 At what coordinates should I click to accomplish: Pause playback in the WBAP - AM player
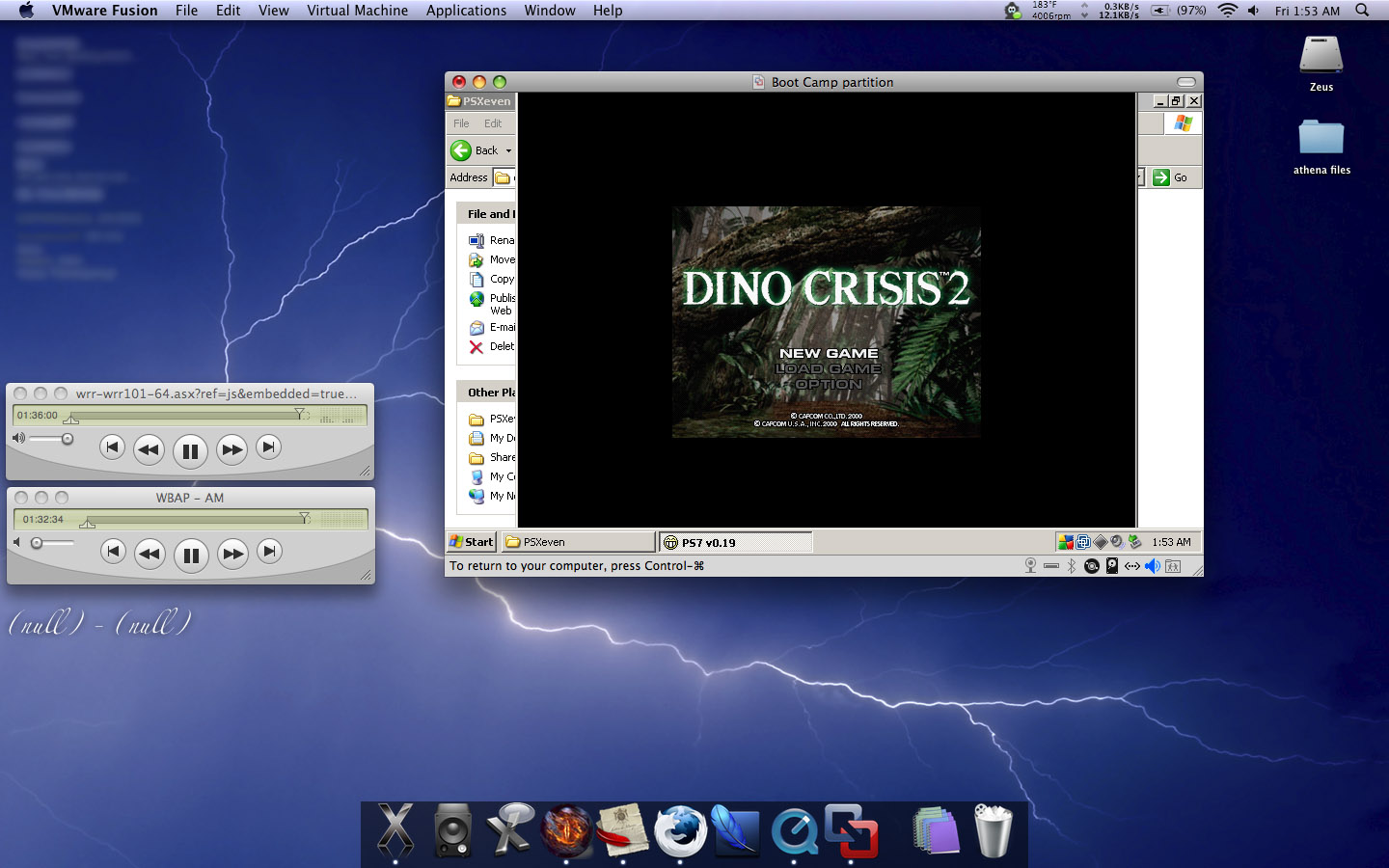[x=191, y=555]
